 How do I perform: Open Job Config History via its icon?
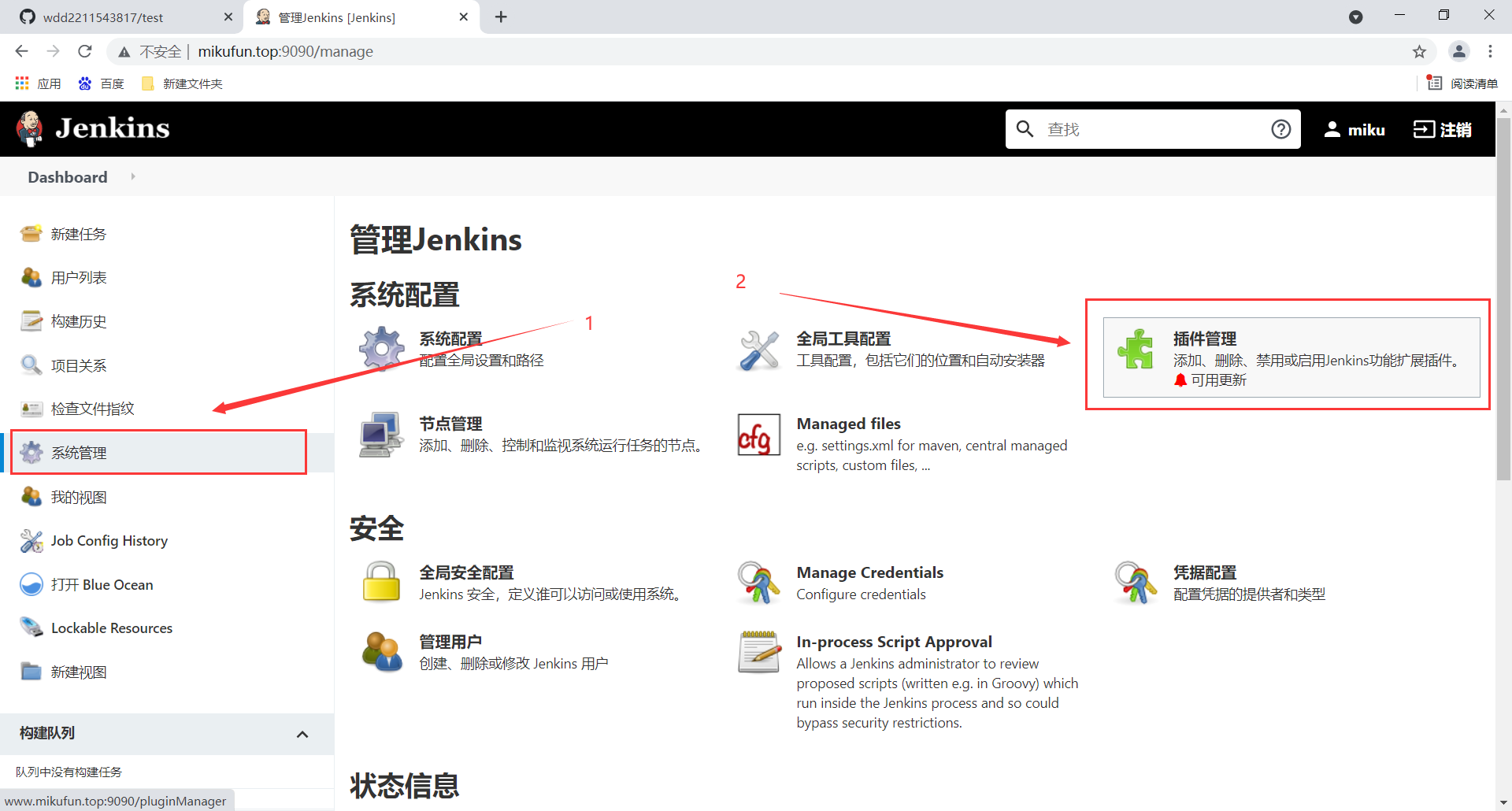31,541
